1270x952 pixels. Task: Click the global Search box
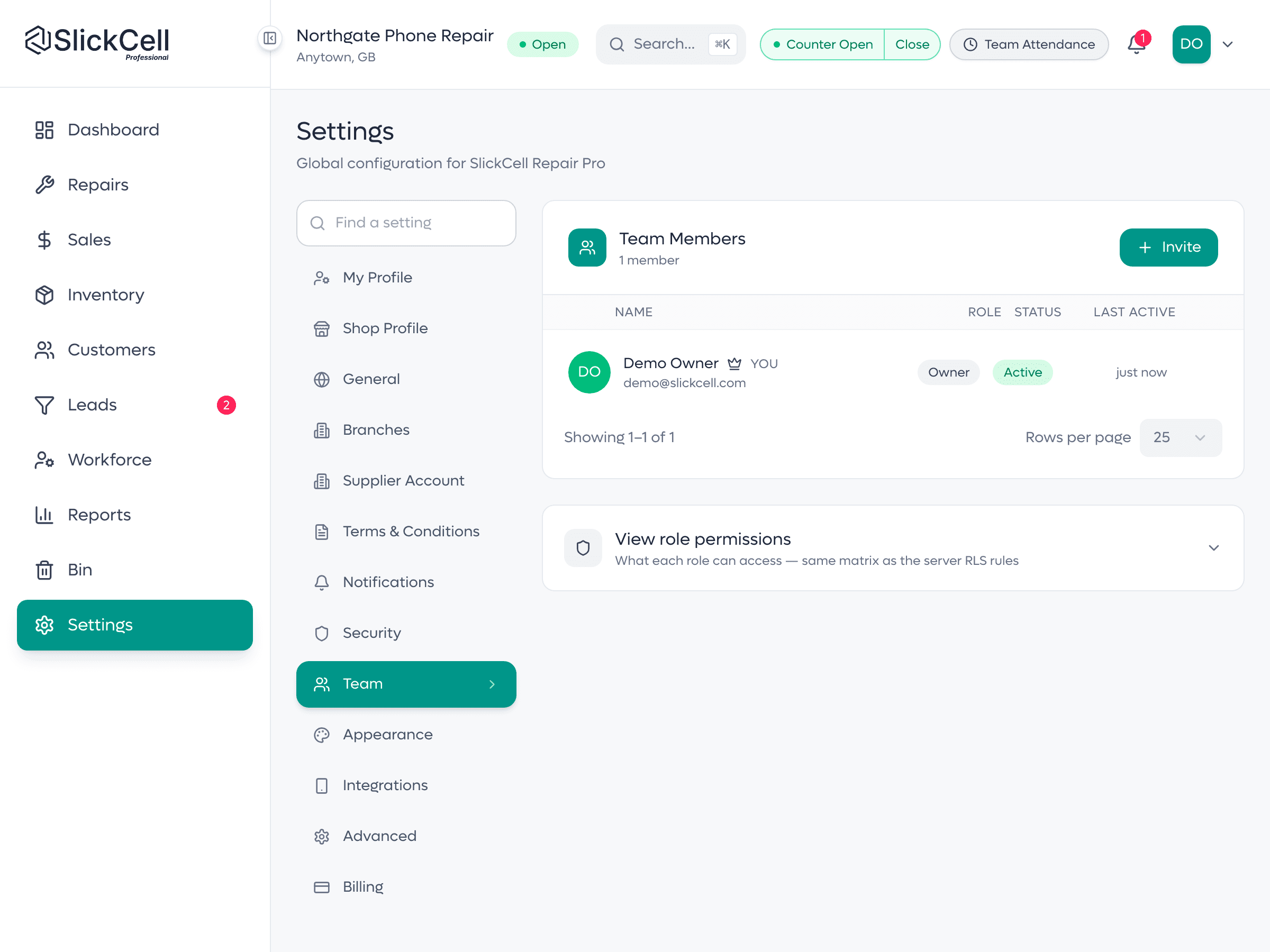click(670, 44)
